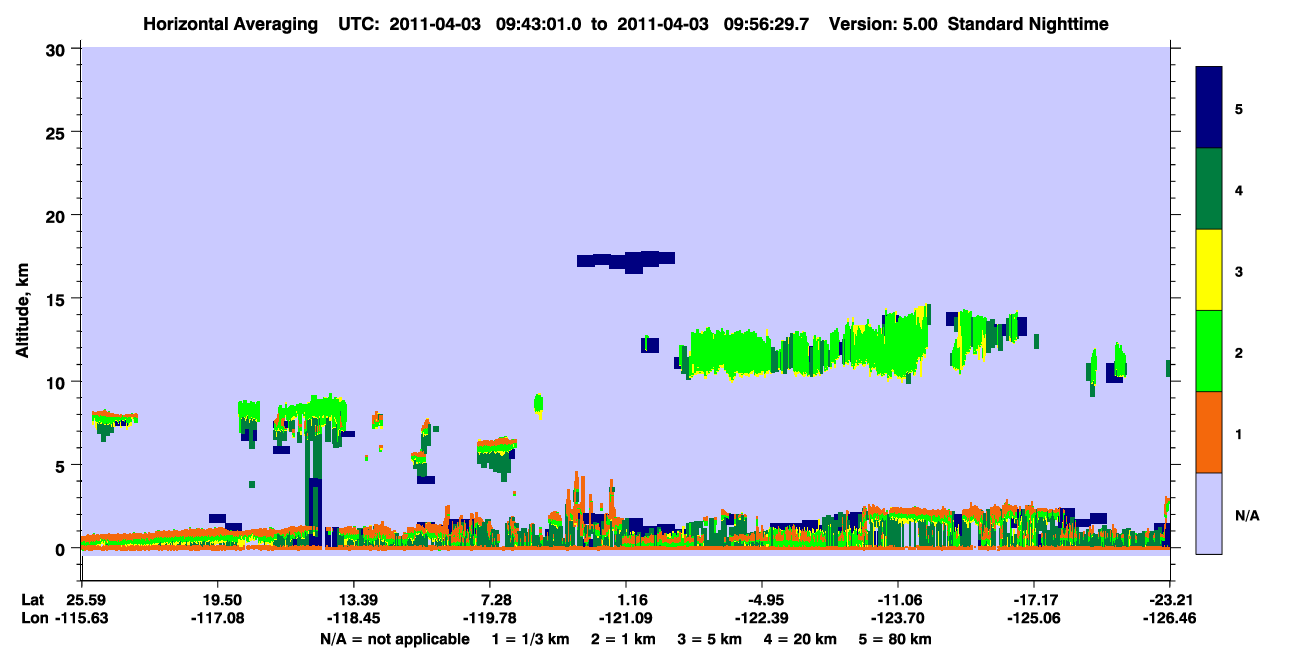Click longitude value -118.45
Image resolution: width=1300 pixels, height=667 pixels.
(x=353, y=618)
